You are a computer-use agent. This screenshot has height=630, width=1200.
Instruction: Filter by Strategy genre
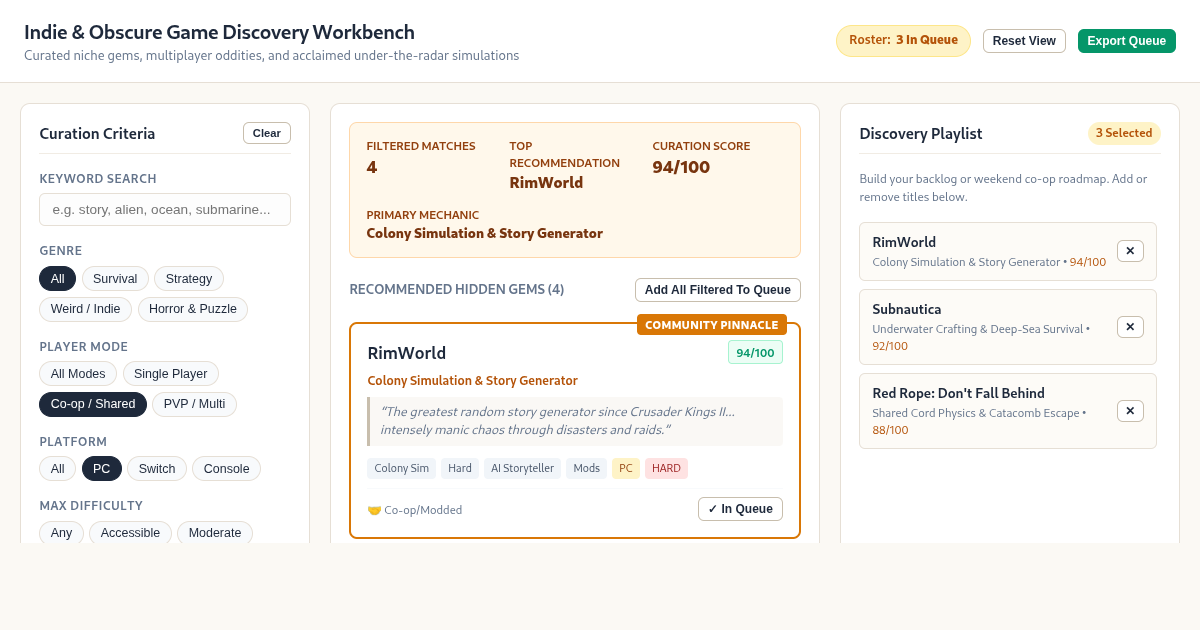tap(189, 279)
